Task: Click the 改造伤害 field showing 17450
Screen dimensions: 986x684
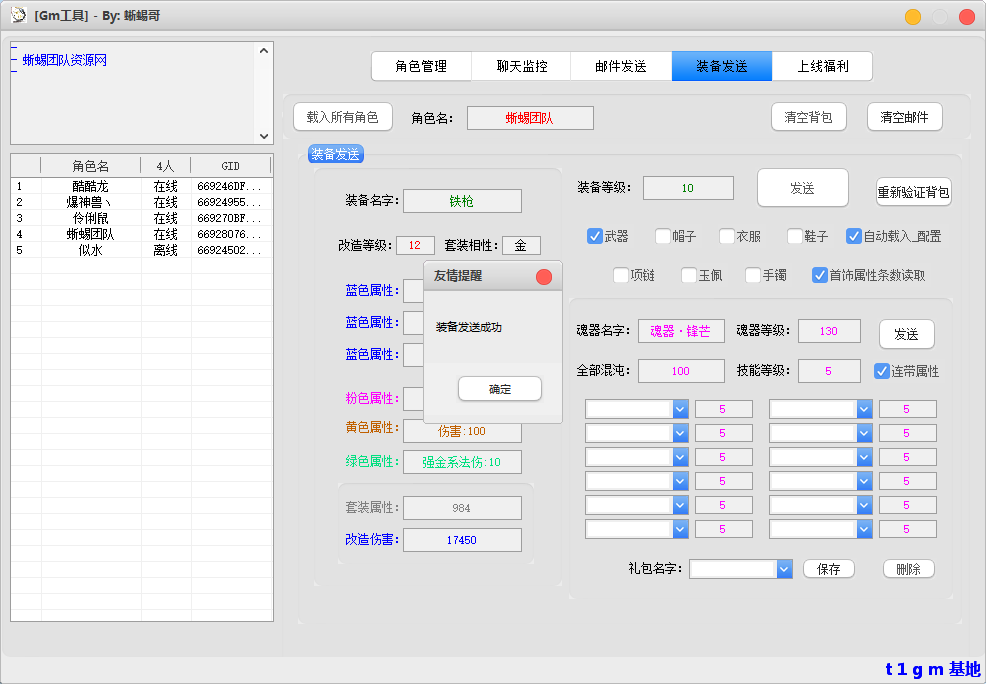Action: 462,540
